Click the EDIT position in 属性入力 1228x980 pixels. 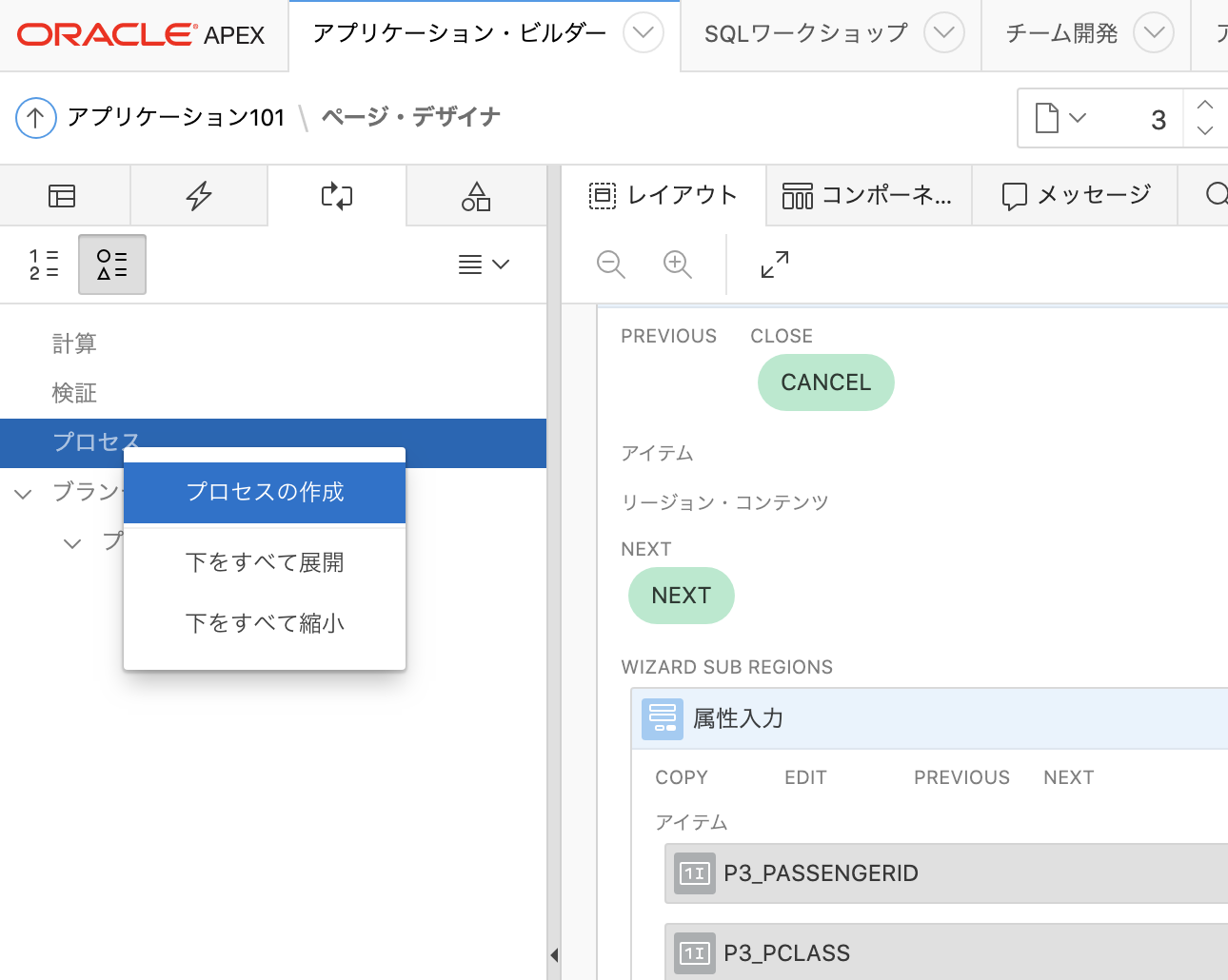pos(805,777)
